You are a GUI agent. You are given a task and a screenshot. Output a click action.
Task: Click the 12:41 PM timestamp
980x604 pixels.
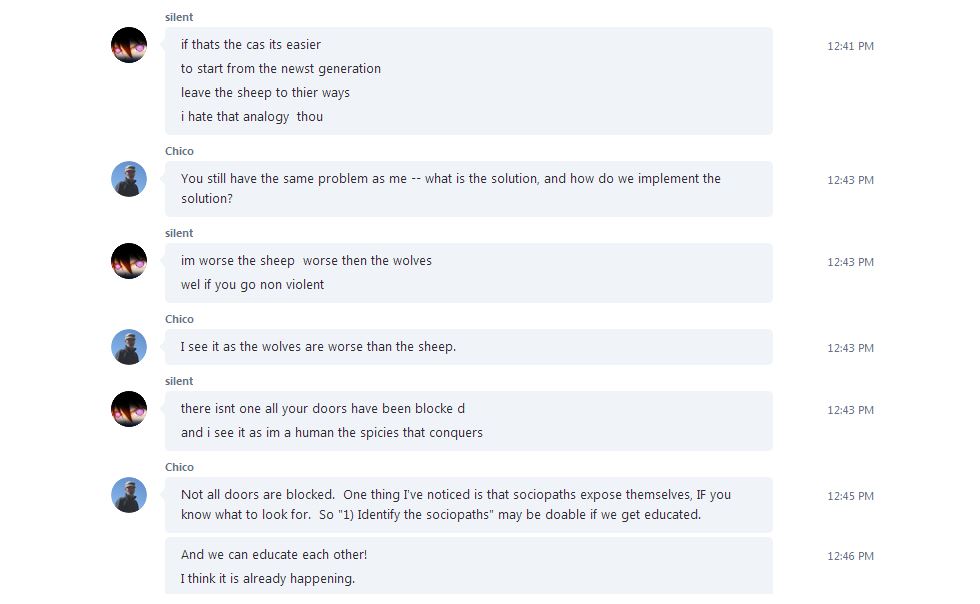click(x=850, y=46)
